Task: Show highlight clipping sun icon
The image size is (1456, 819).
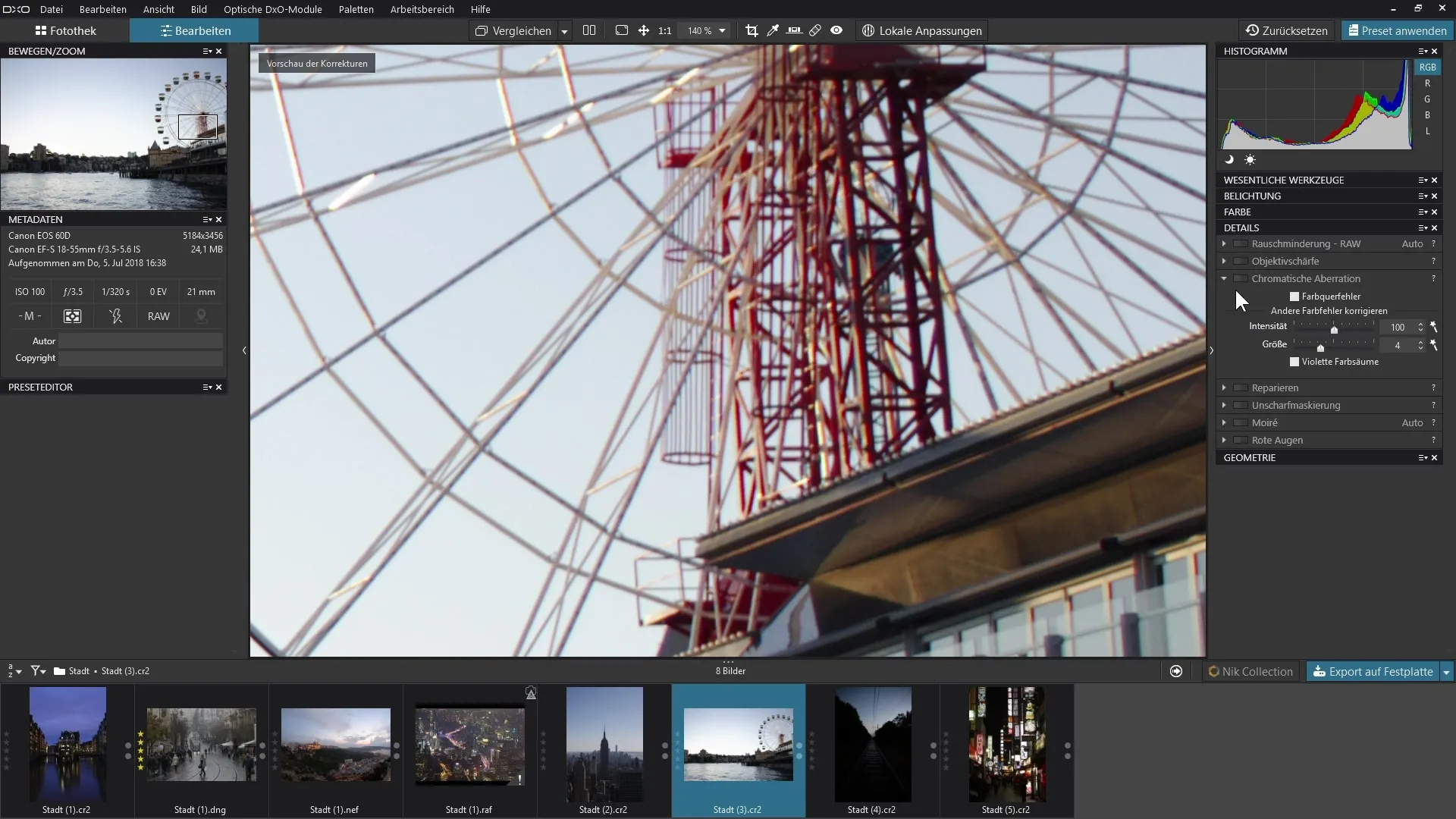Action: point(1250,160)
